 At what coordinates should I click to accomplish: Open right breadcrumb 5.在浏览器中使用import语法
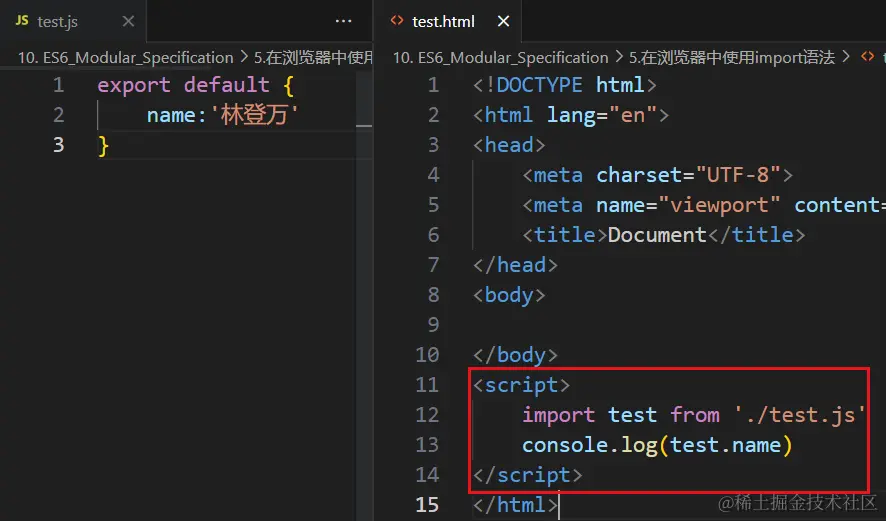pyautogui.click(x=732, y=58)
